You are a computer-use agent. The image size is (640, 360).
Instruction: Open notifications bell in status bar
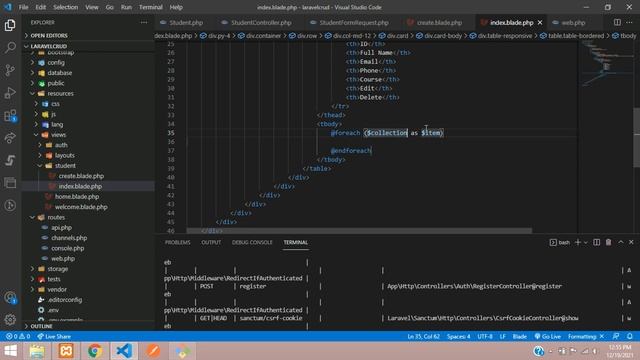(x=630, y=336)
